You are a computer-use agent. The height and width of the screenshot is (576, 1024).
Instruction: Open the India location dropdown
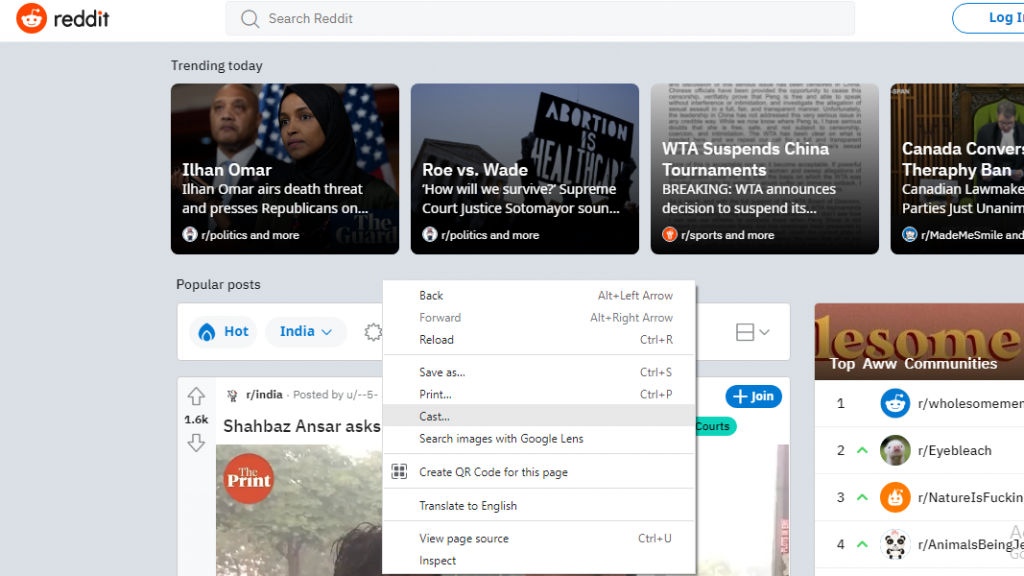[306, 332]
